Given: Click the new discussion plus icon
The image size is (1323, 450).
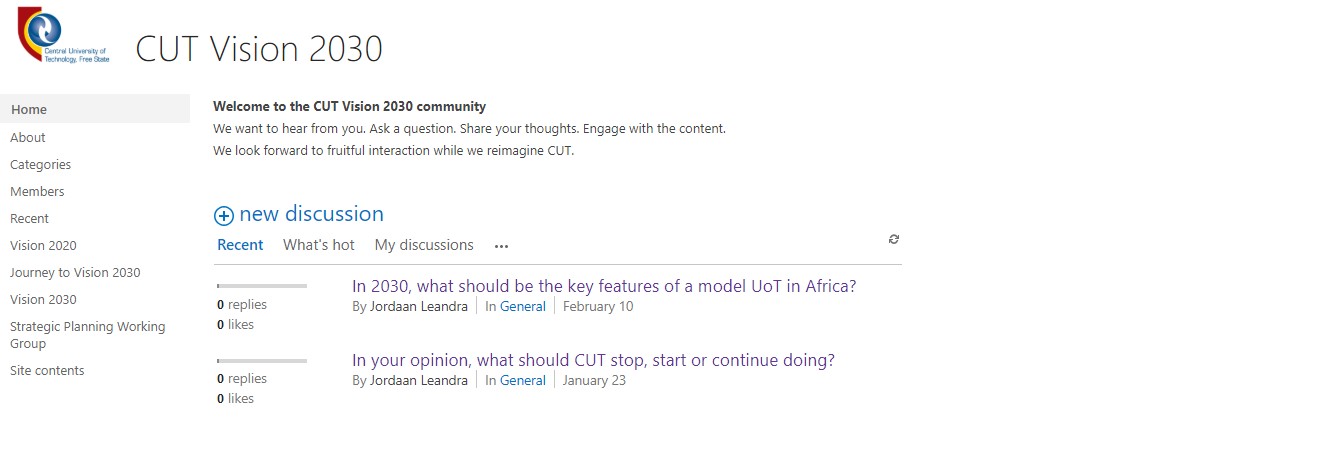Looking at the screenshot, I should click(x=224, y=215).
